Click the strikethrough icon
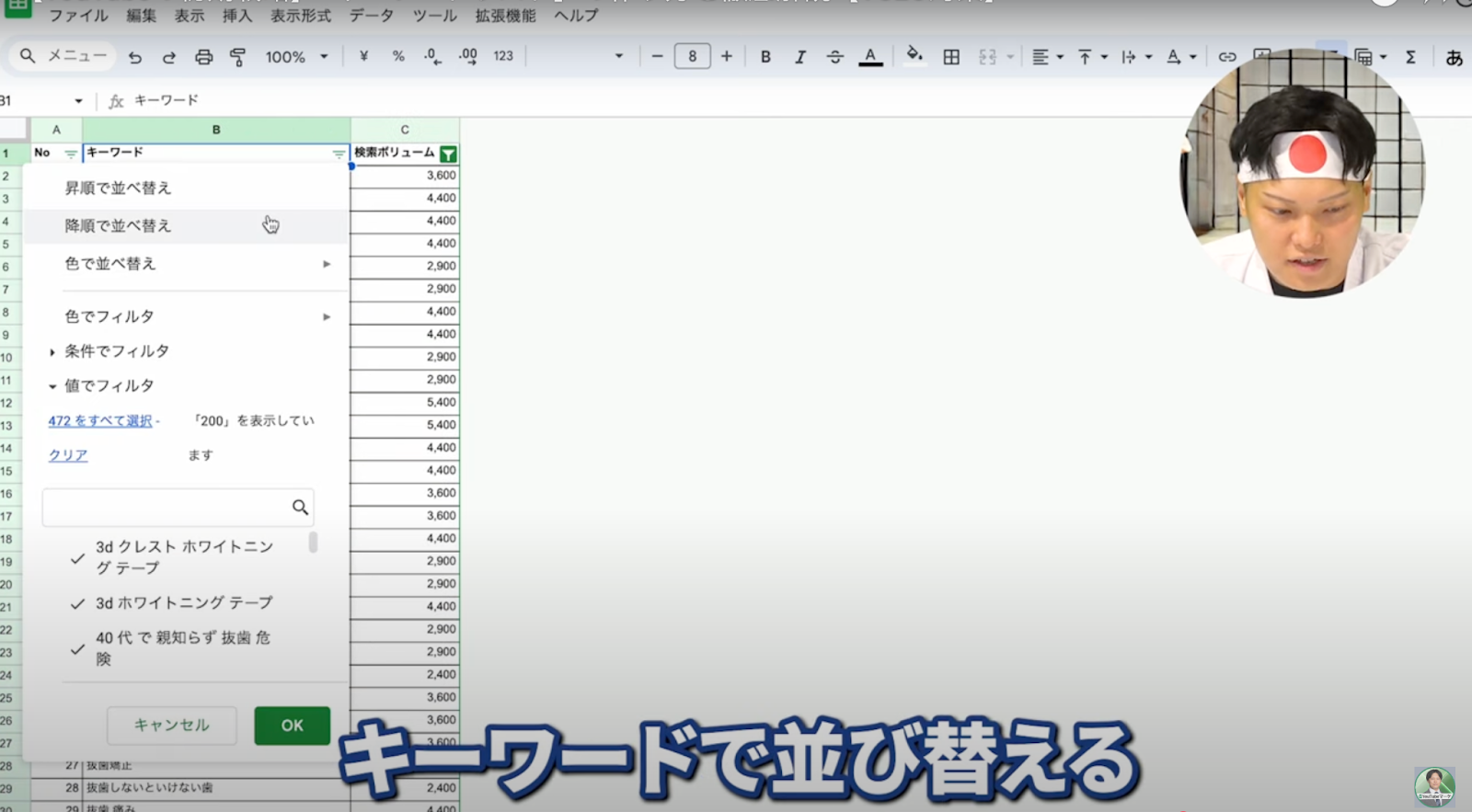Screen dimensions: 1472x812 coord(834,57)
